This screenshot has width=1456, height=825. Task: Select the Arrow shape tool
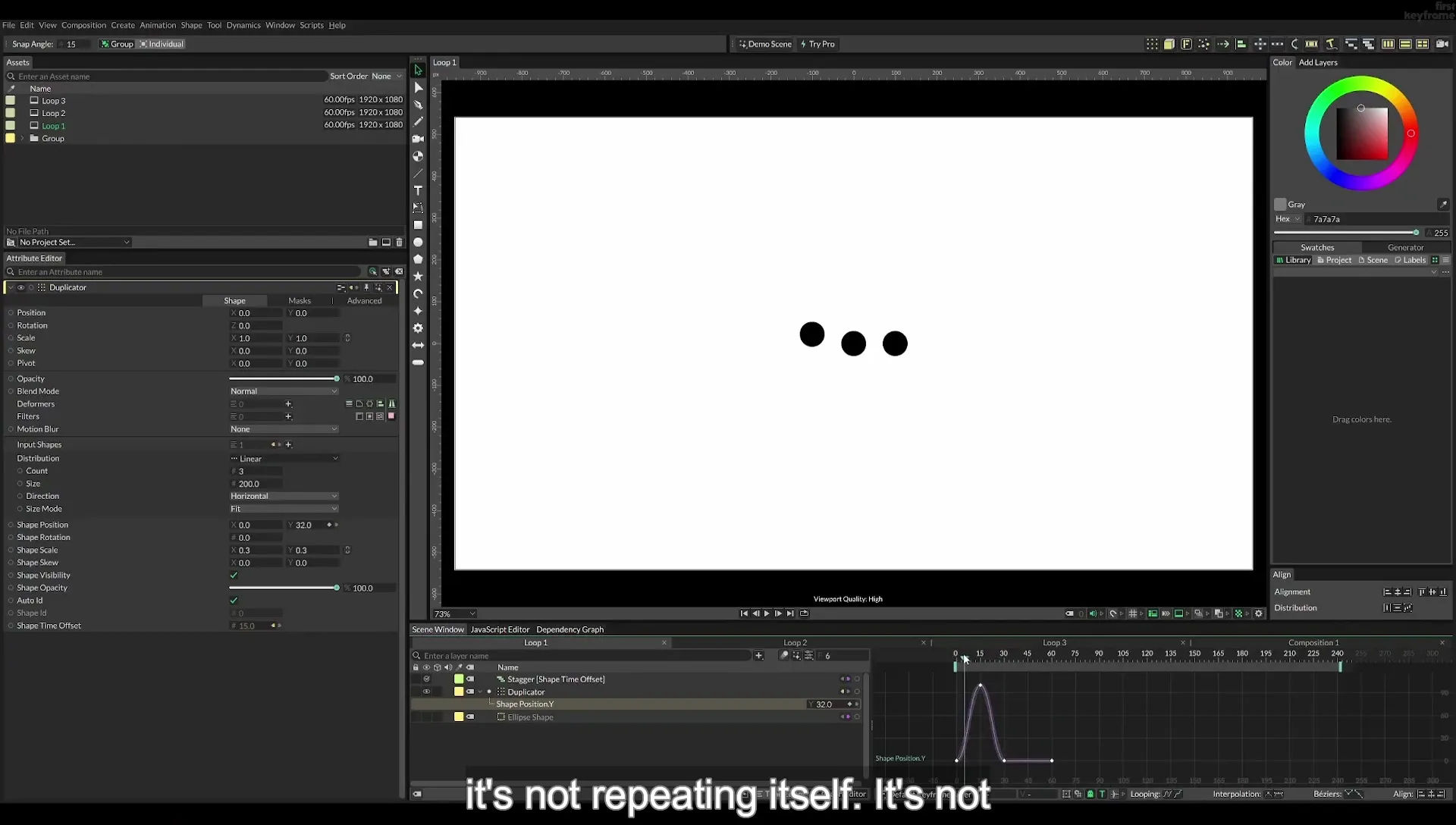418,346
